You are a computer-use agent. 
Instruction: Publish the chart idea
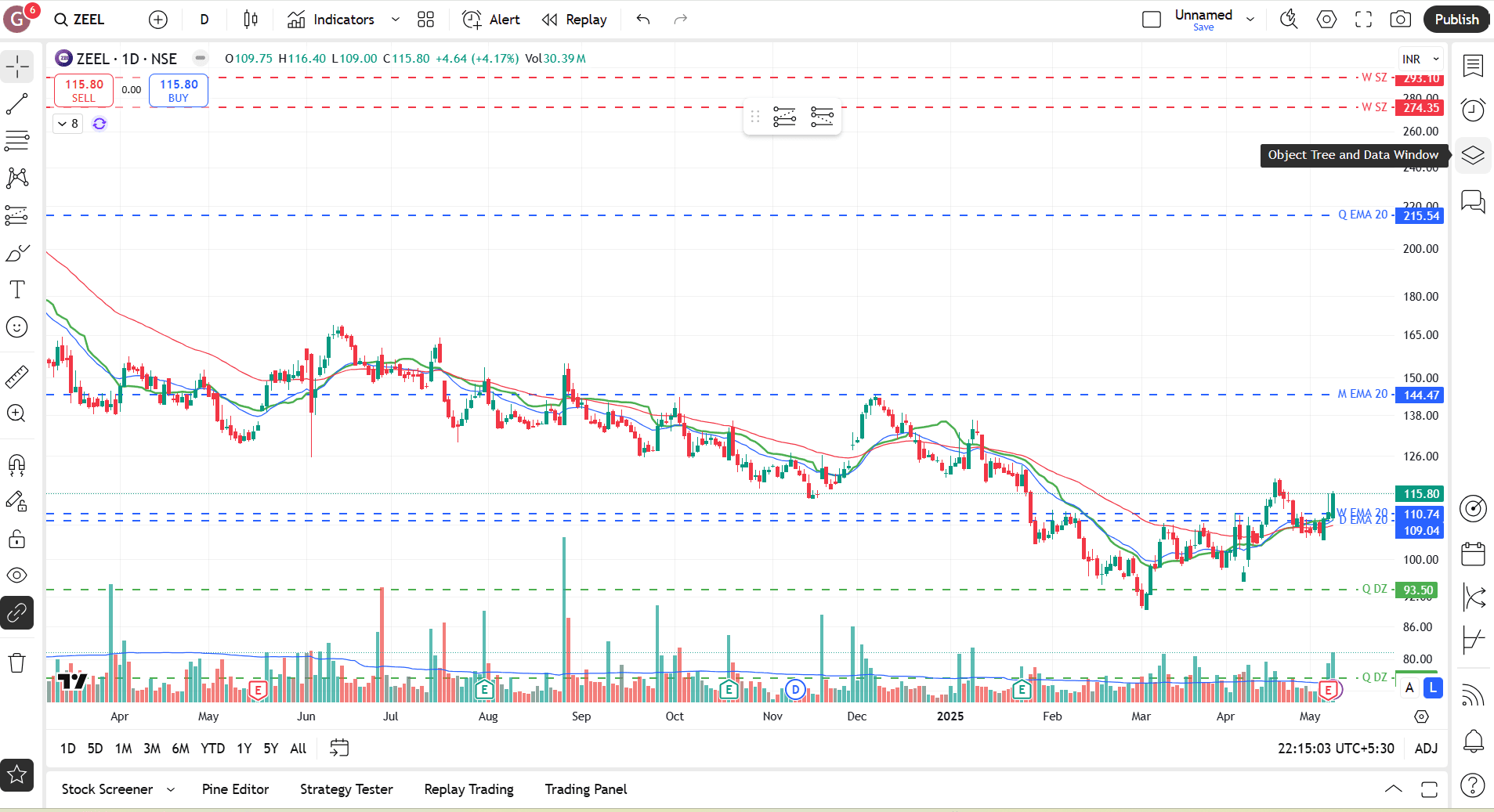pyautogui.click(x=1456, y=20)
